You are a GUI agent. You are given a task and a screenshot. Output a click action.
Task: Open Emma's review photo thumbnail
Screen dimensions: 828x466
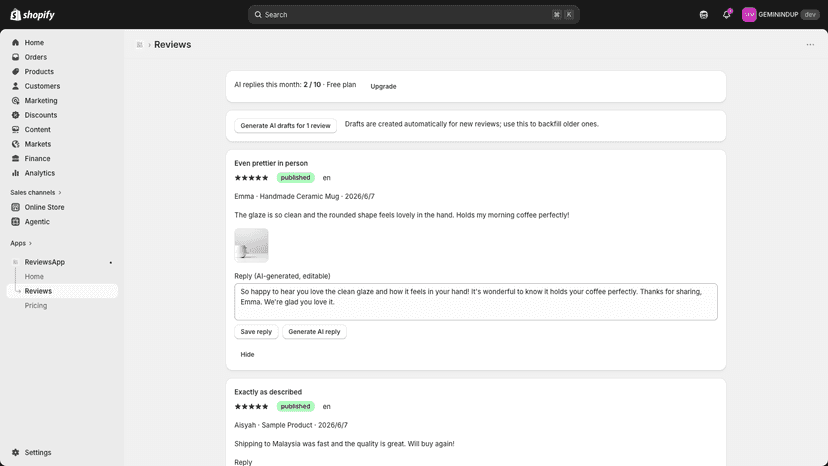pyautogui.click(x=251, y=245)
